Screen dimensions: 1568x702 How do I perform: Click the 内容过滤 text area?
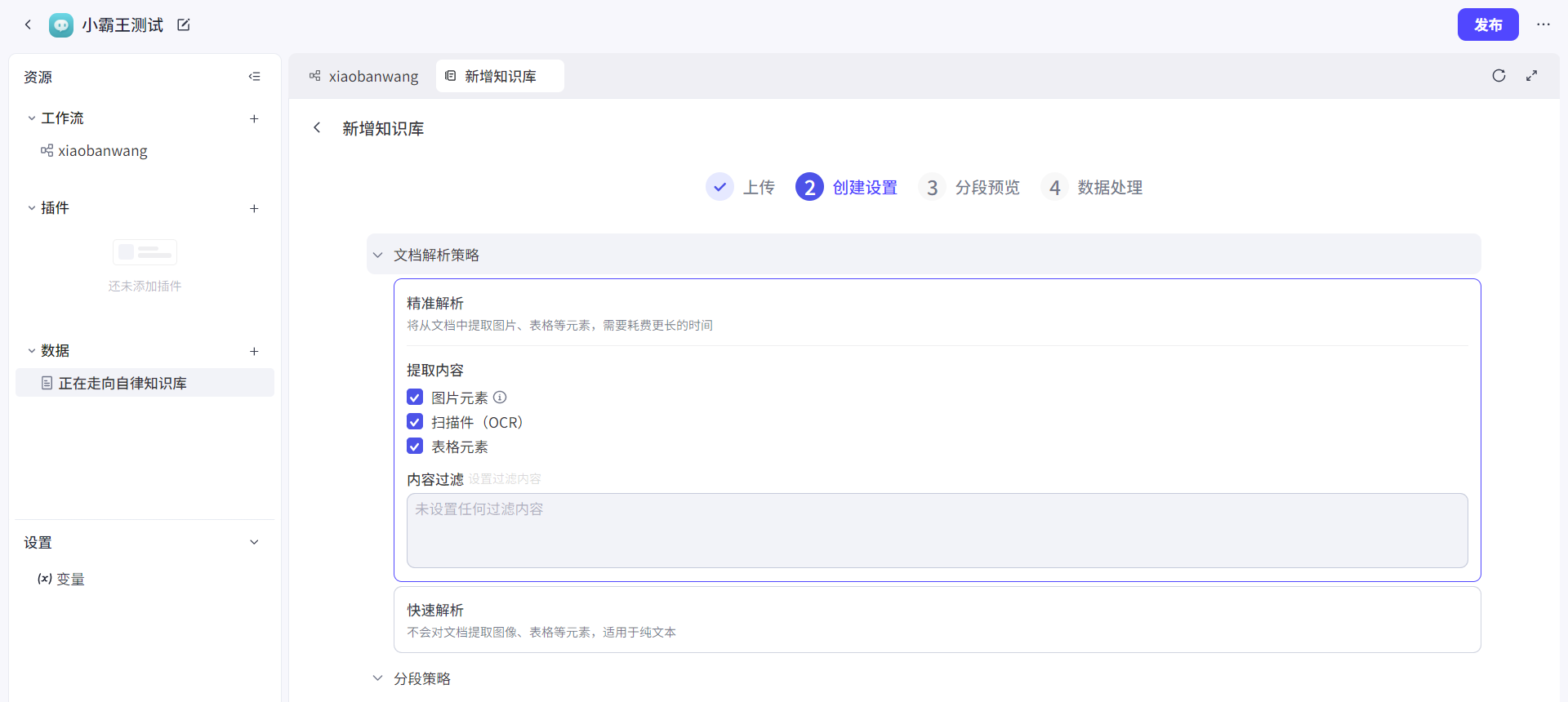click(937, 531)
